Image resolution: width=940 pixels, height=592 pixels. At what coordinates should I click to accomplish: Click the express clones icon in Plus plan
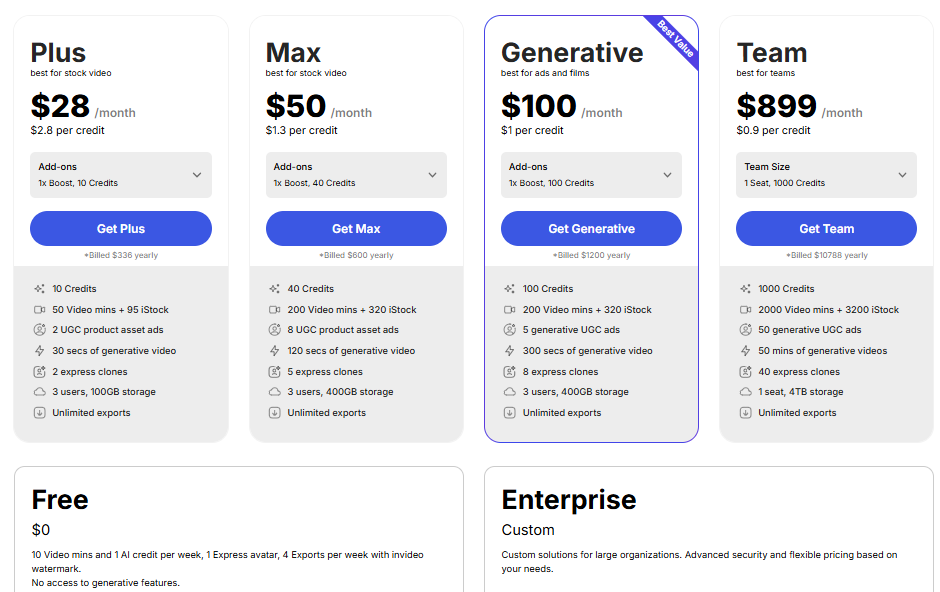40,371
